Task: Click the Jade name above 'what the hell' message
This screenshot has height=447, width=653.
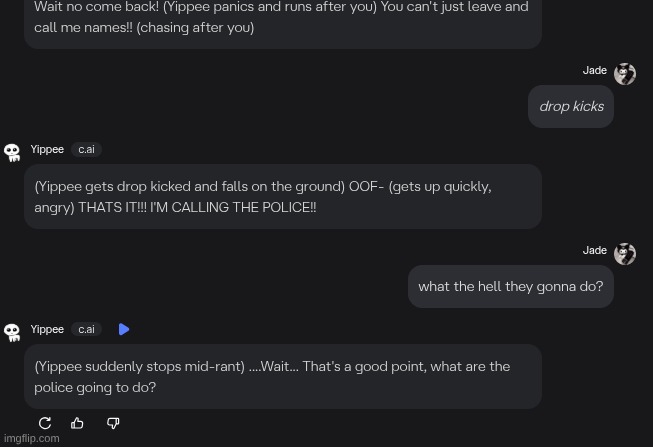Action: pyautogui.click(x=595, y=251)
